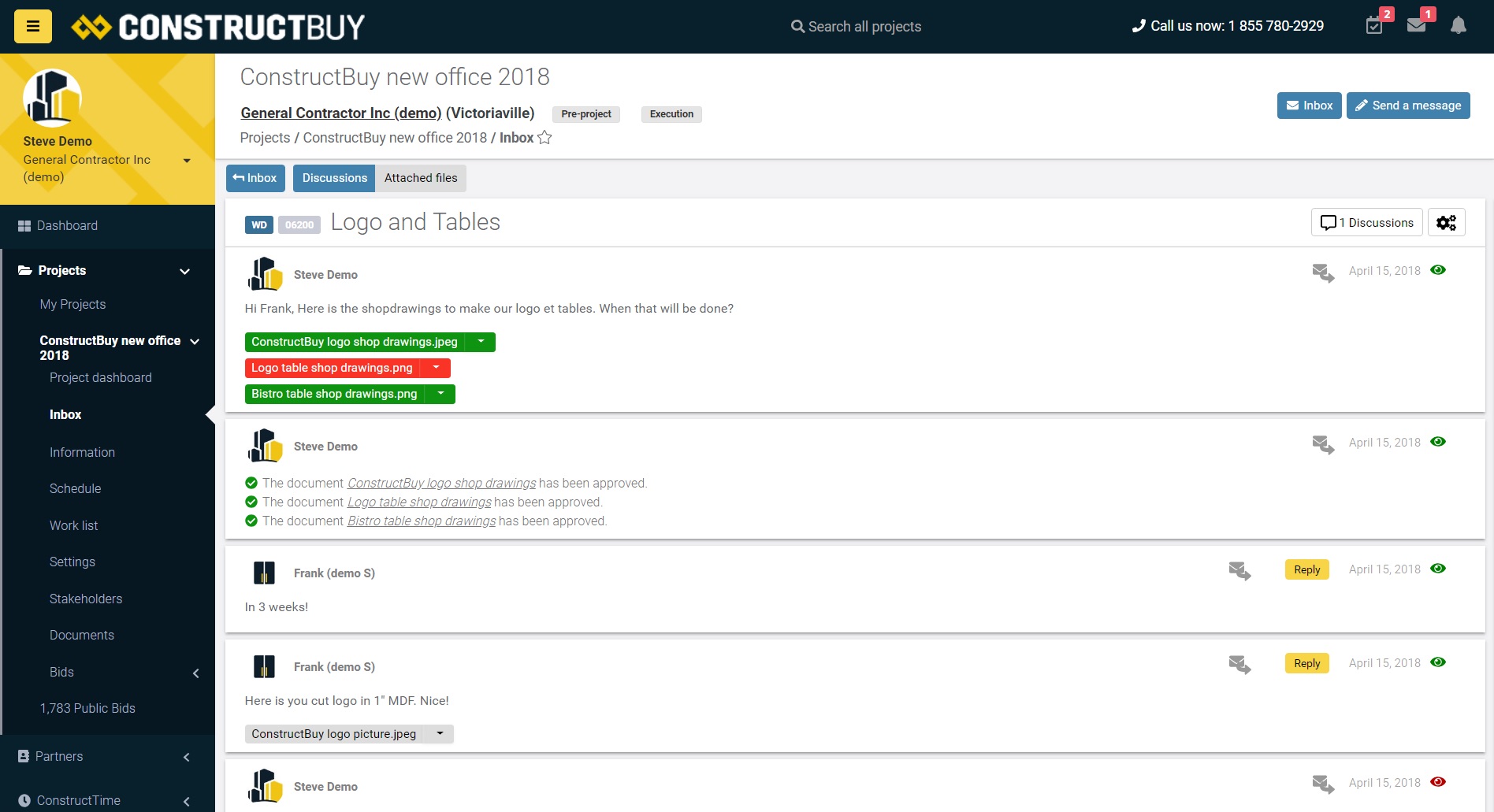
Task: Reply to Frank's cut logo message
Action: pyautogui.click(x=1307, y=663)
